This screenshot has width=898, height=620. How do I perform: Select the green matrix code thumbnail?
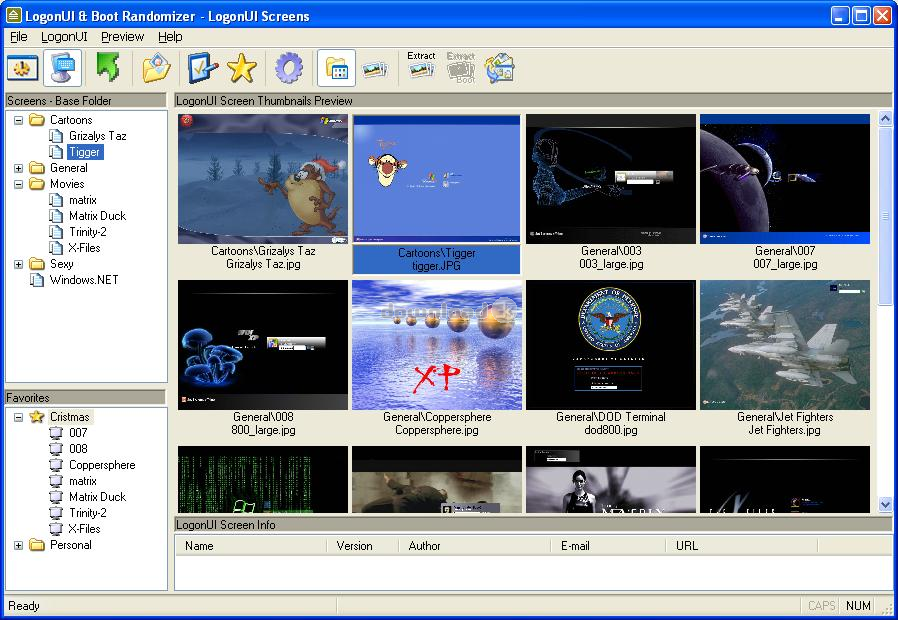coord(263,480)
